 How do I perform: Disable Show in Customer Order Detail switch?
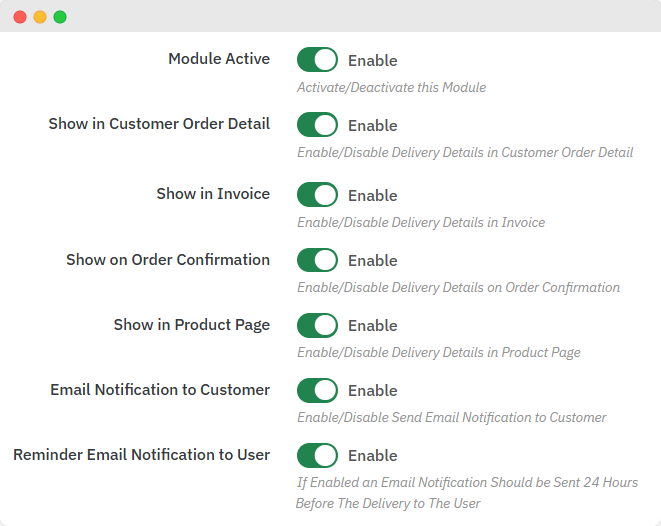pos(317,125)
